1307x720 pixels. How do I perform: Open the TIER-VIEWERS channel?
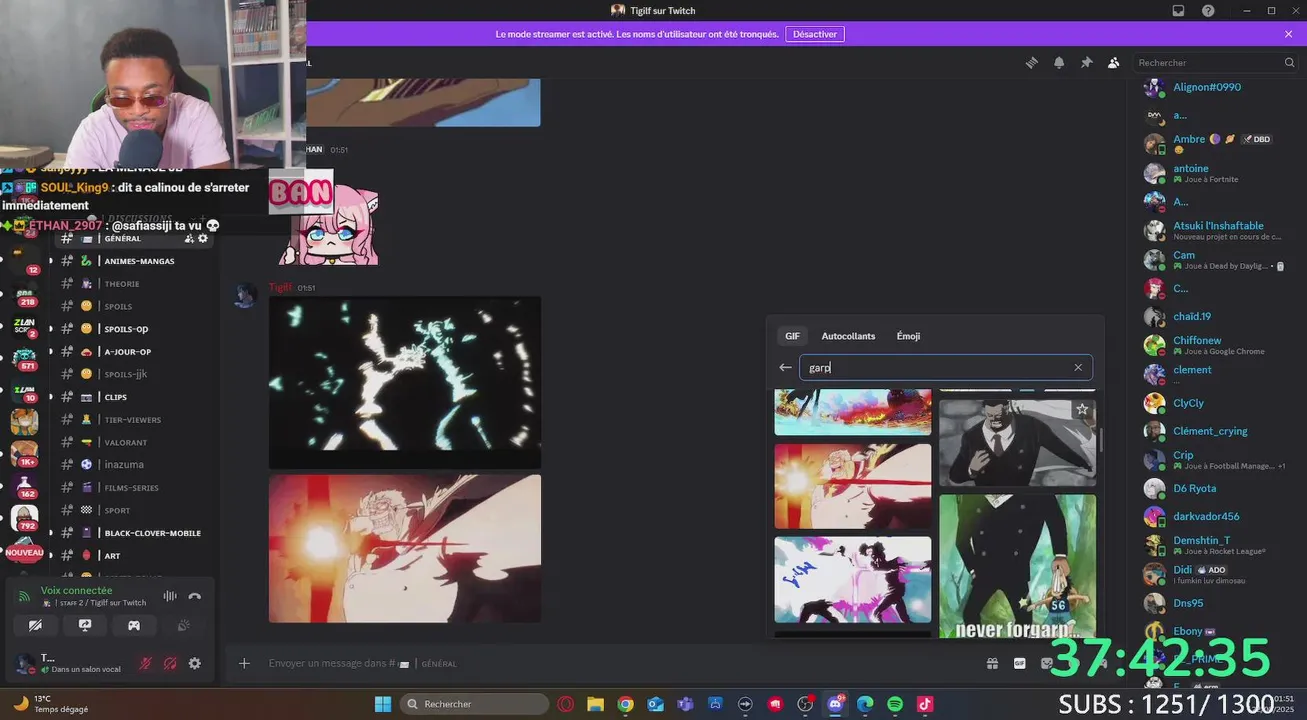click(x=134, y=420)
